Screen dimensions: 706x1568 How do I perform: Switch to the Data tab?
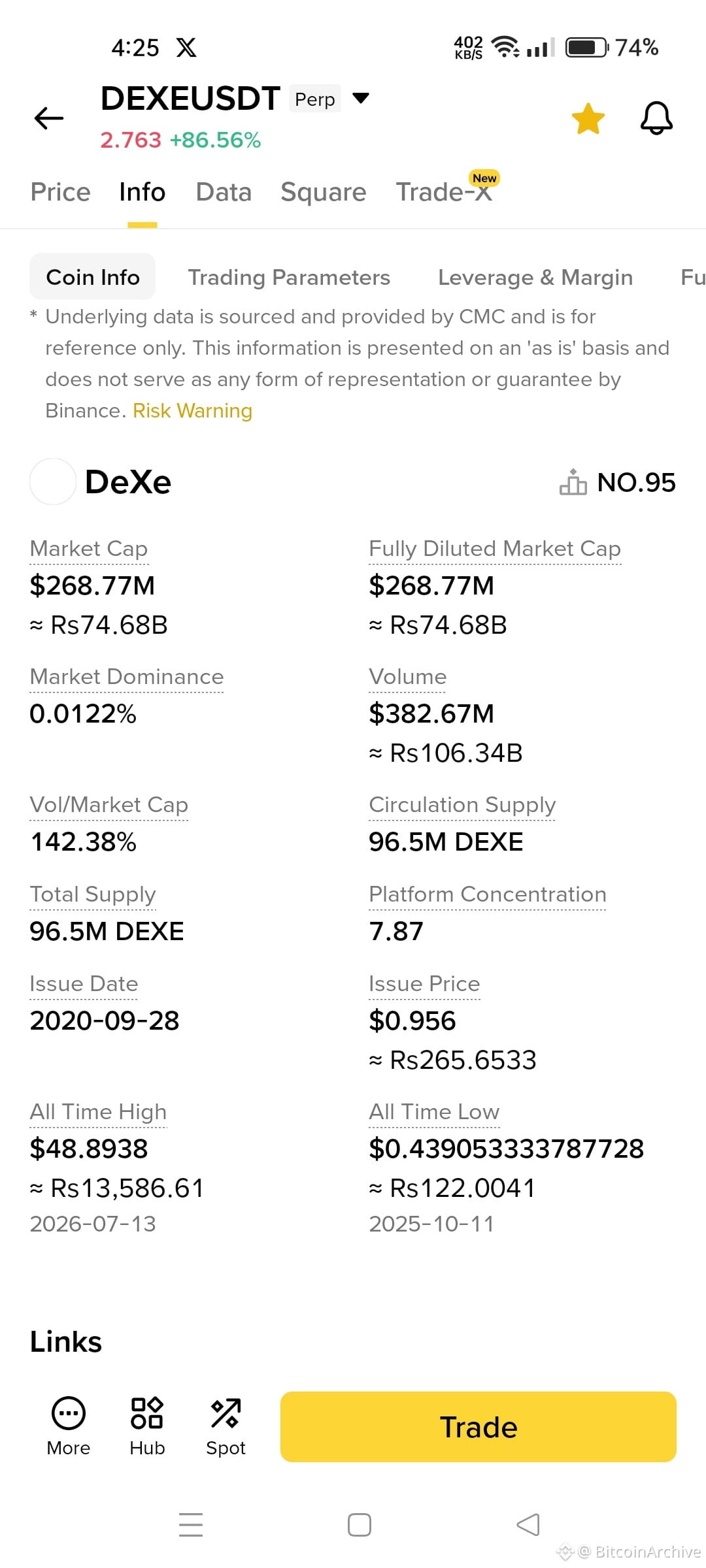click(224, 192)
